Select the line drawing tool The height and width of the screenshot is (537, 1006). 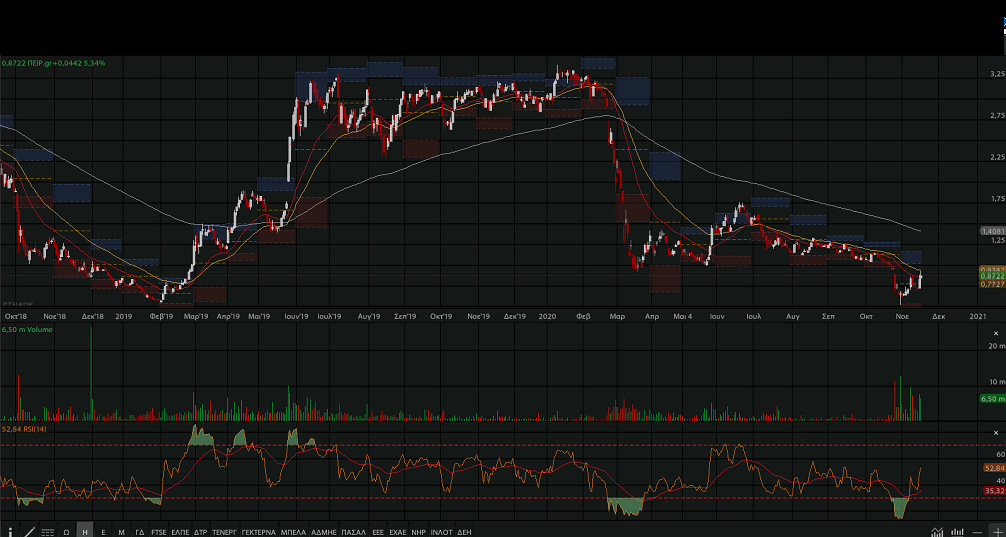click(x=28, y=531)
